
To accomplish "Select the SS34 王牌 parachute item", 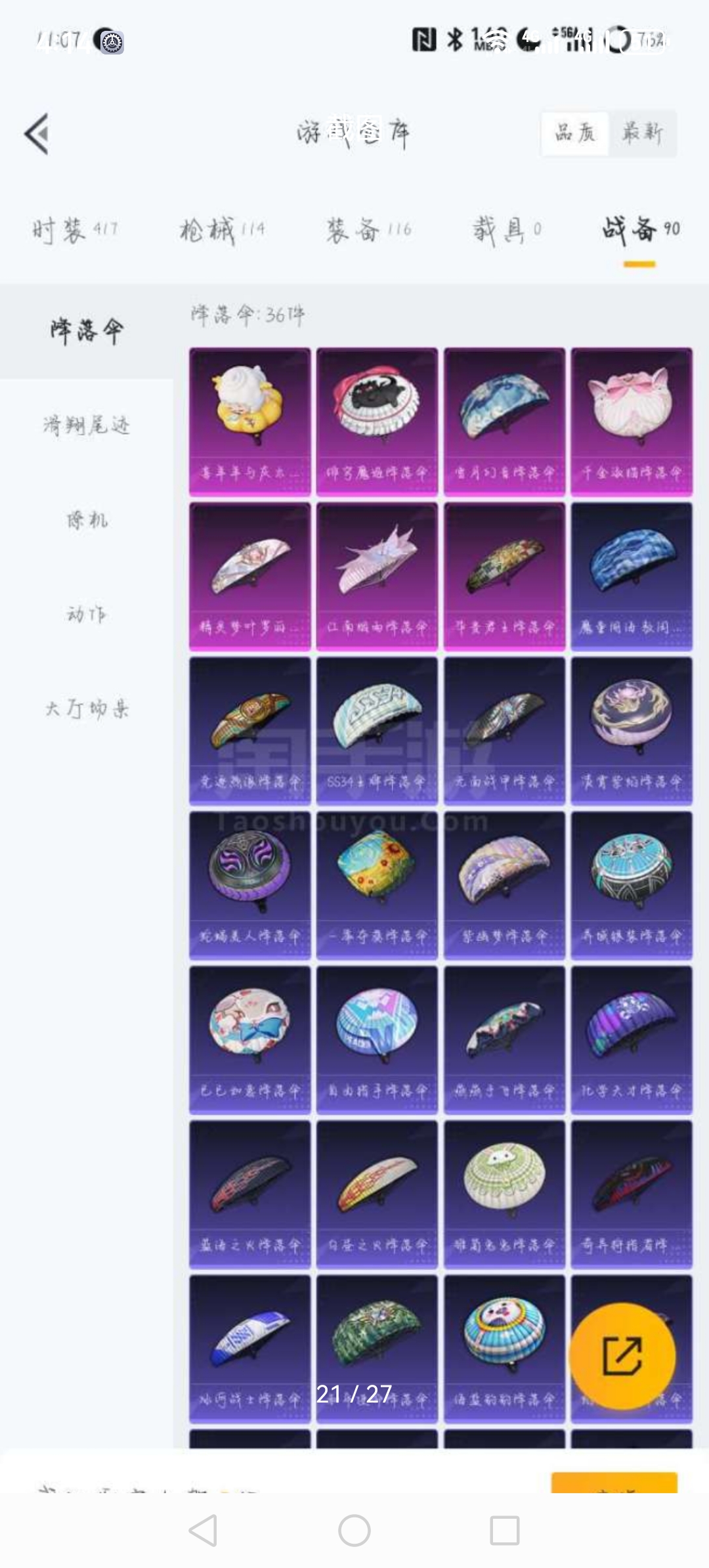I will tap(377, 730).
